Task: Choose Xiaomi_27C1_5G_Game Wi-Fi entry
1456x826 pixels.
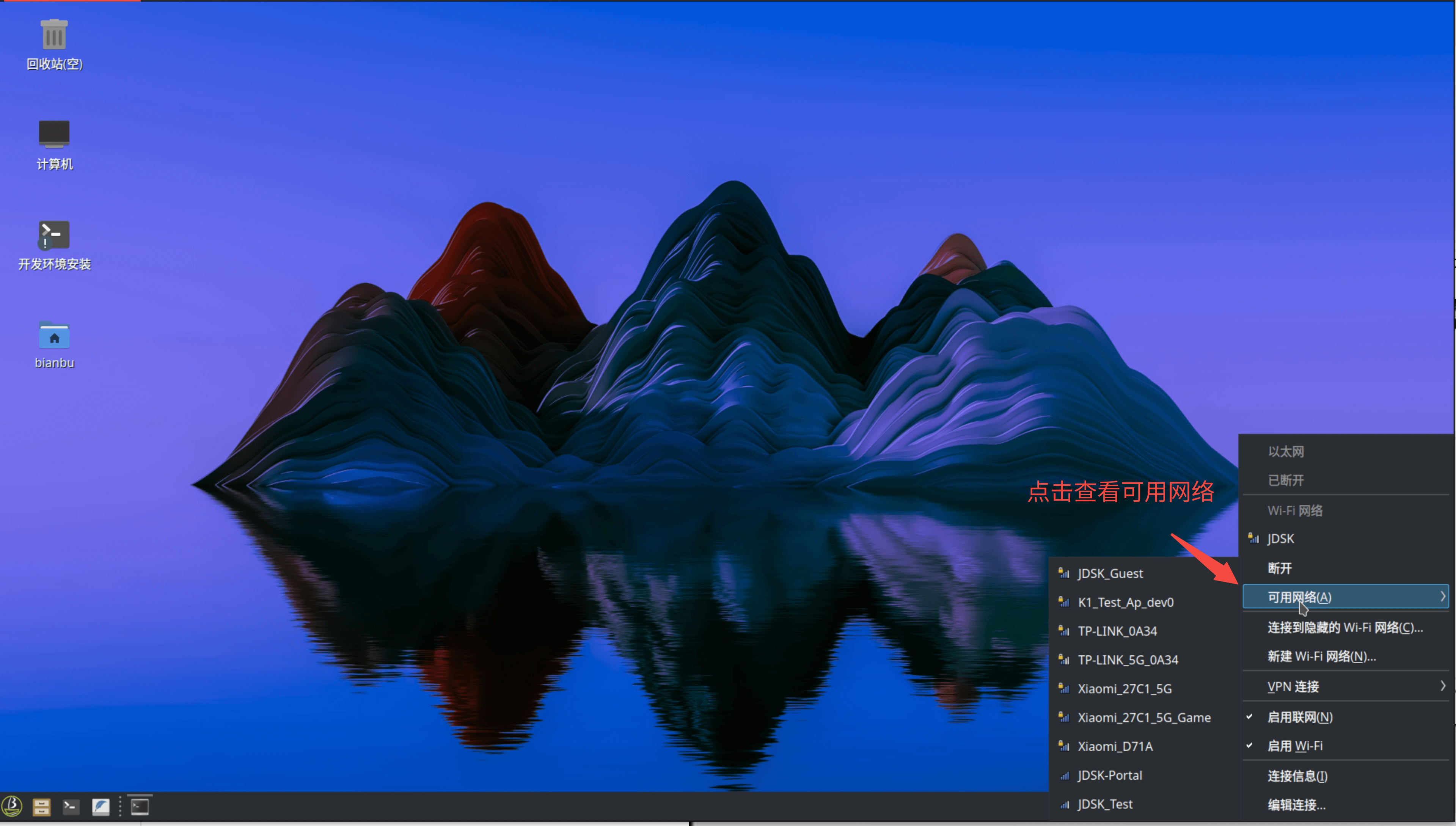Action: (1143, 718)
